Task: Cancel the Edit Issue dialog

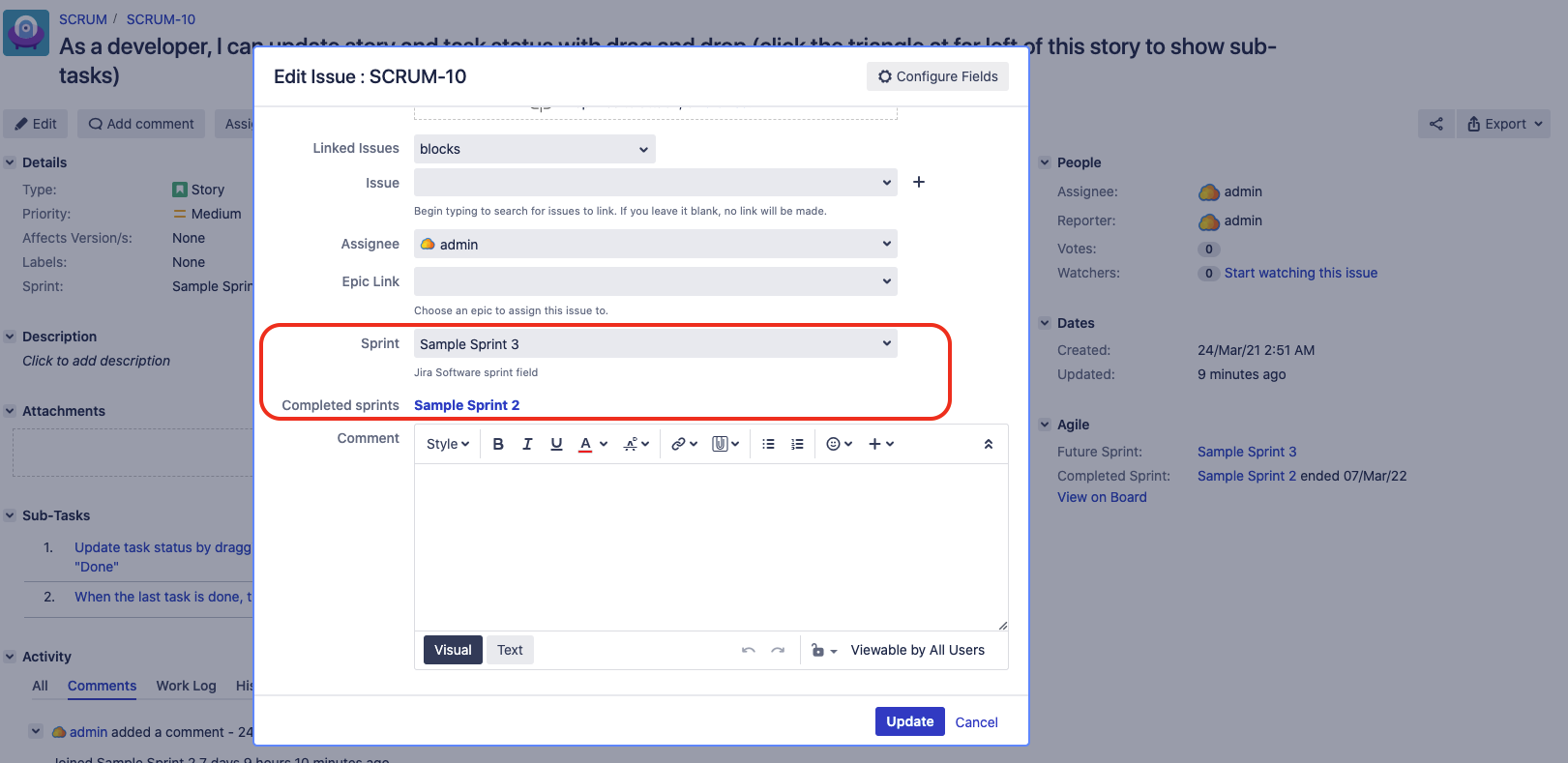Action: 976,722
